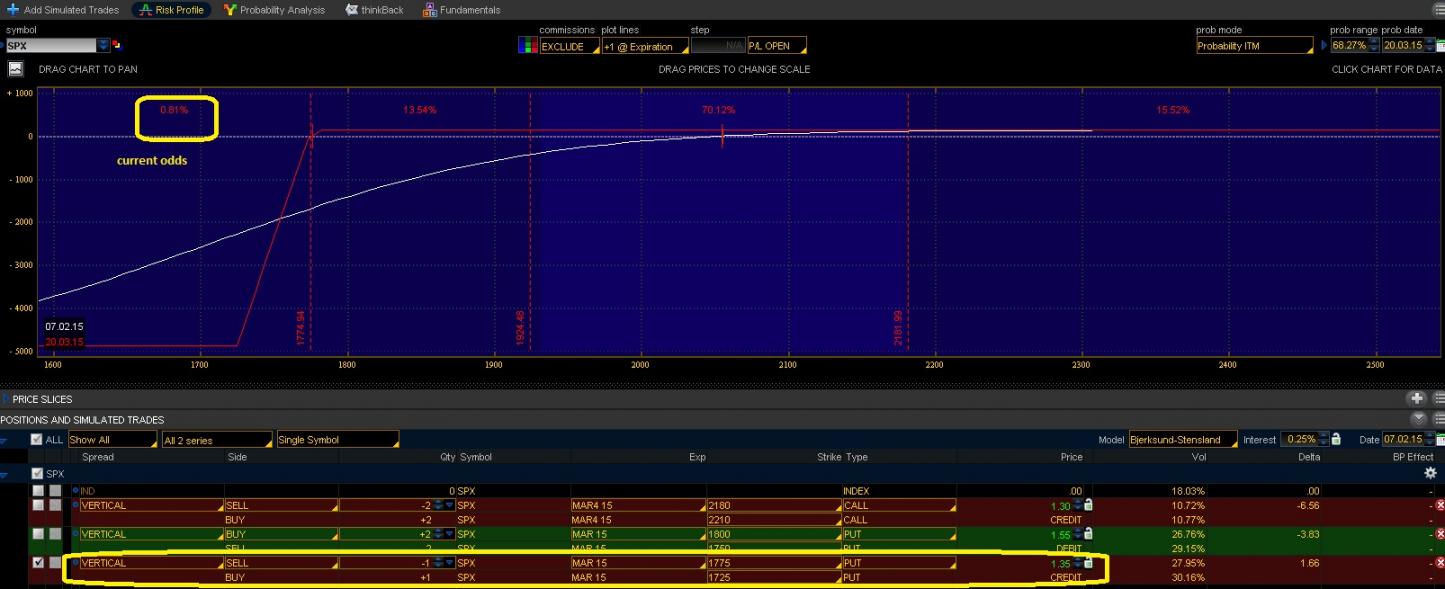The width and height of the screenshot is (1445, 589).
Task: Click the Delta column header
Action: coord(1308,457)
